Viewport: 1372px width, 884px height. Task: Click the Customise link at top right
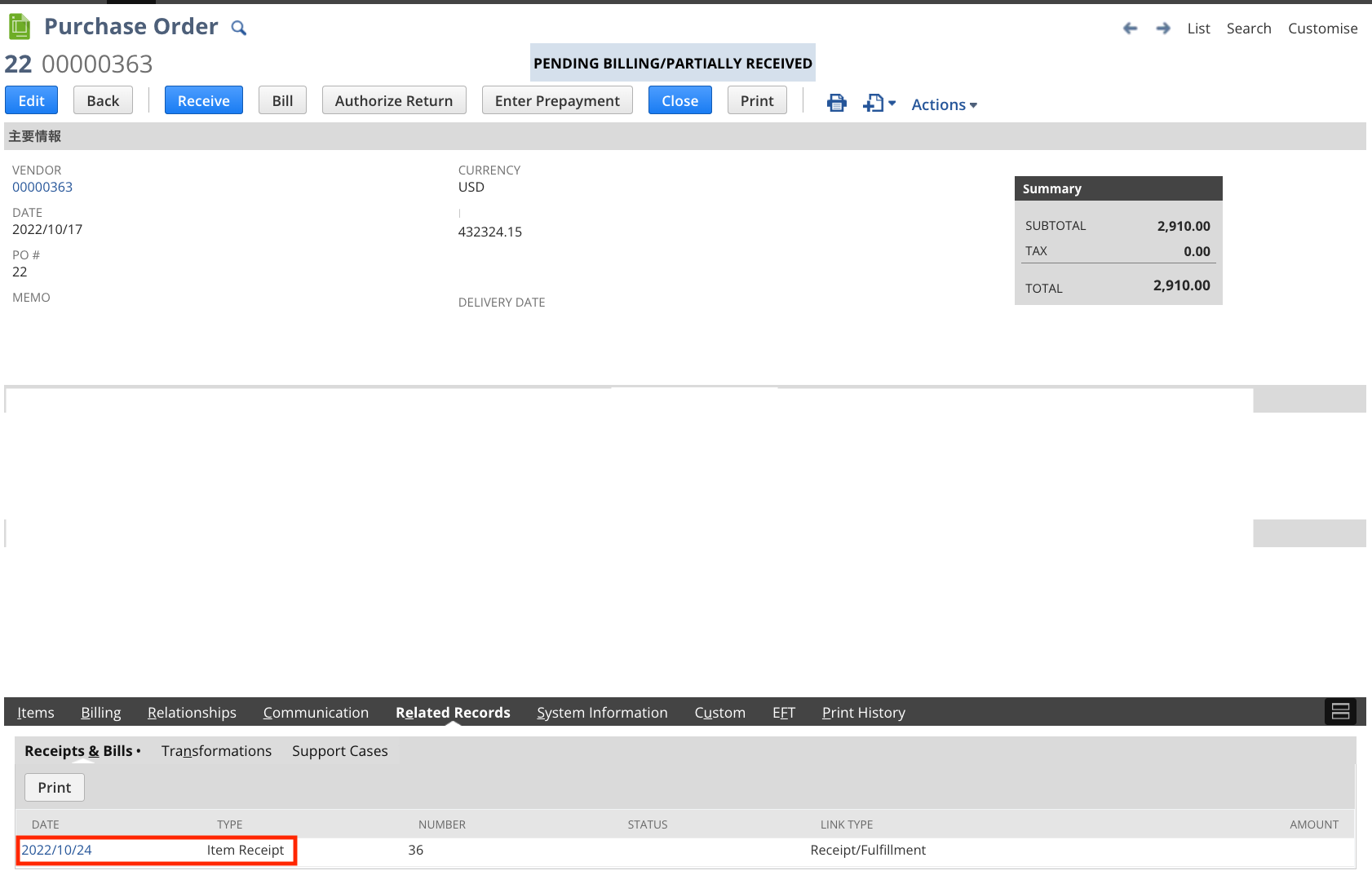(1322, 28)
